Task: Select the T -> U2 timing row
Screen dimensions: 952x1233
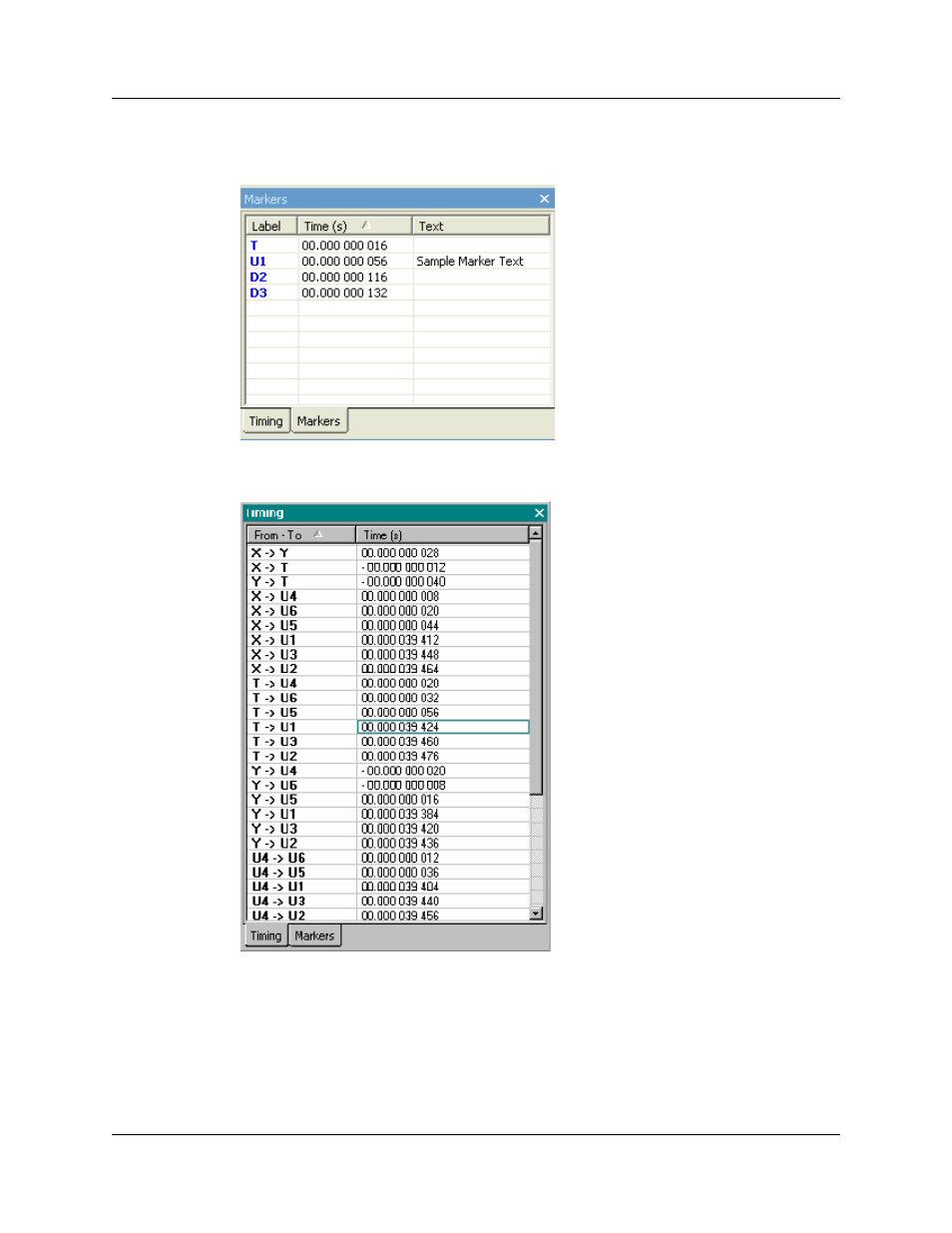Action: (x=388, y=757)
